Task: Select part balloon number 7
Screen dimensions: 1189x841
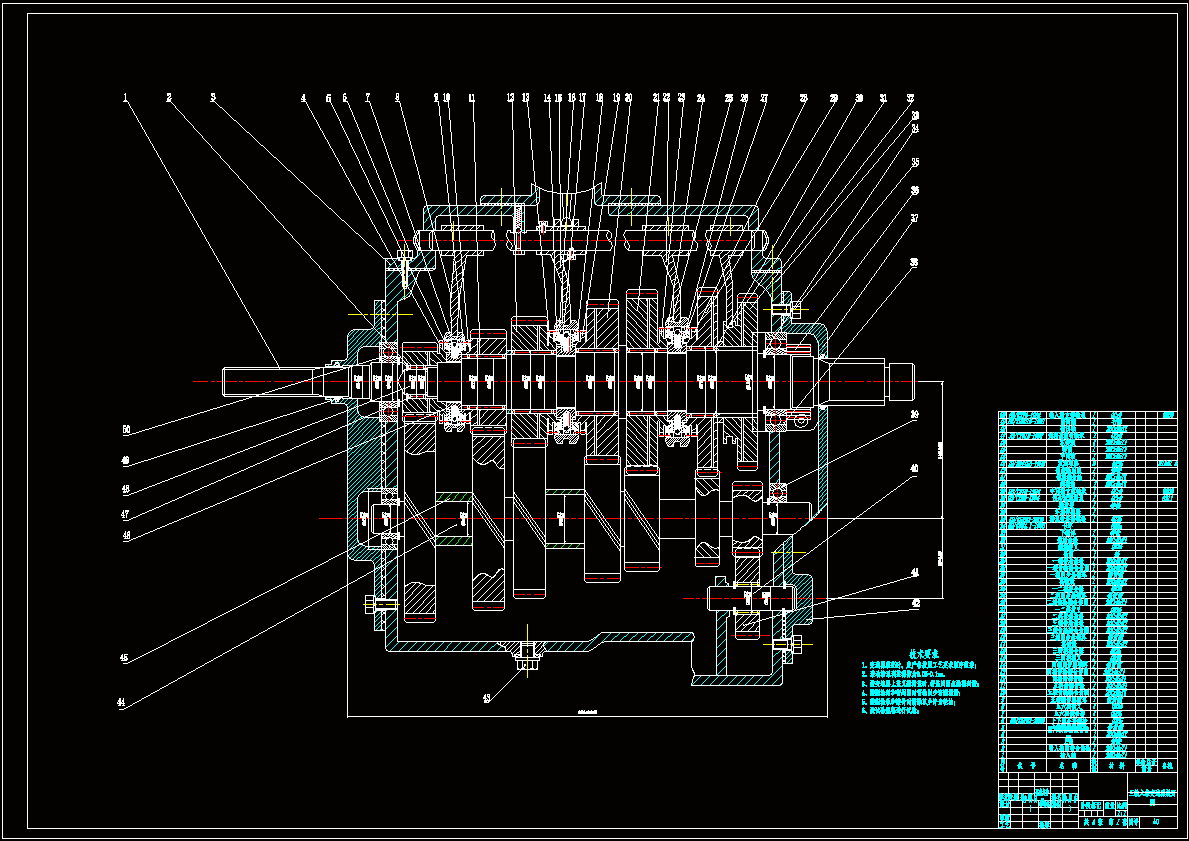Action: [x=368, y=98]
